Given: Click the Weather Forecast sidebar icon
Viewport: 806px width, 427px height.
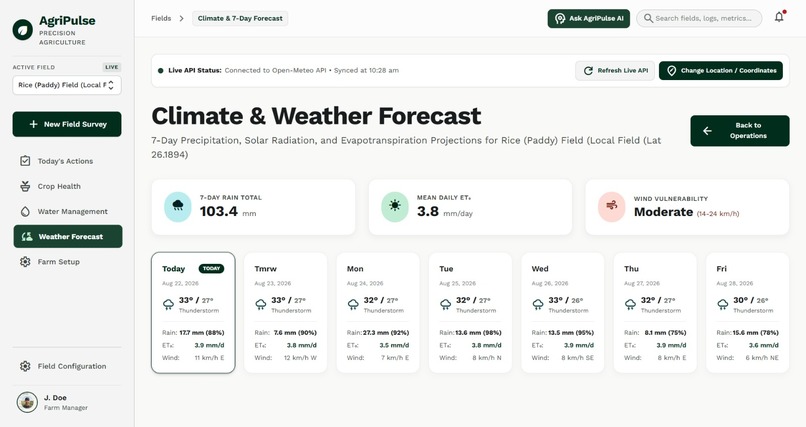Looking at the screenshot, I should pos(27,236).
